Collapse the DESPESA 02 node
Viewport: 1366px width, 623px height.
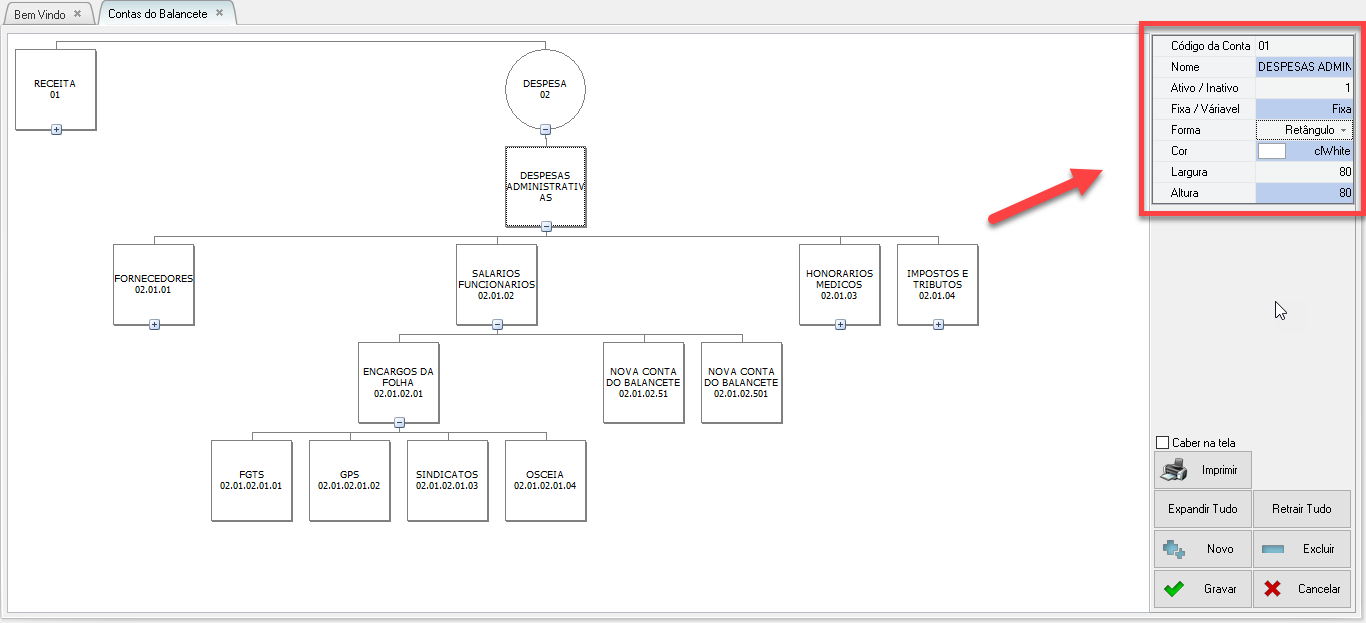545,130
